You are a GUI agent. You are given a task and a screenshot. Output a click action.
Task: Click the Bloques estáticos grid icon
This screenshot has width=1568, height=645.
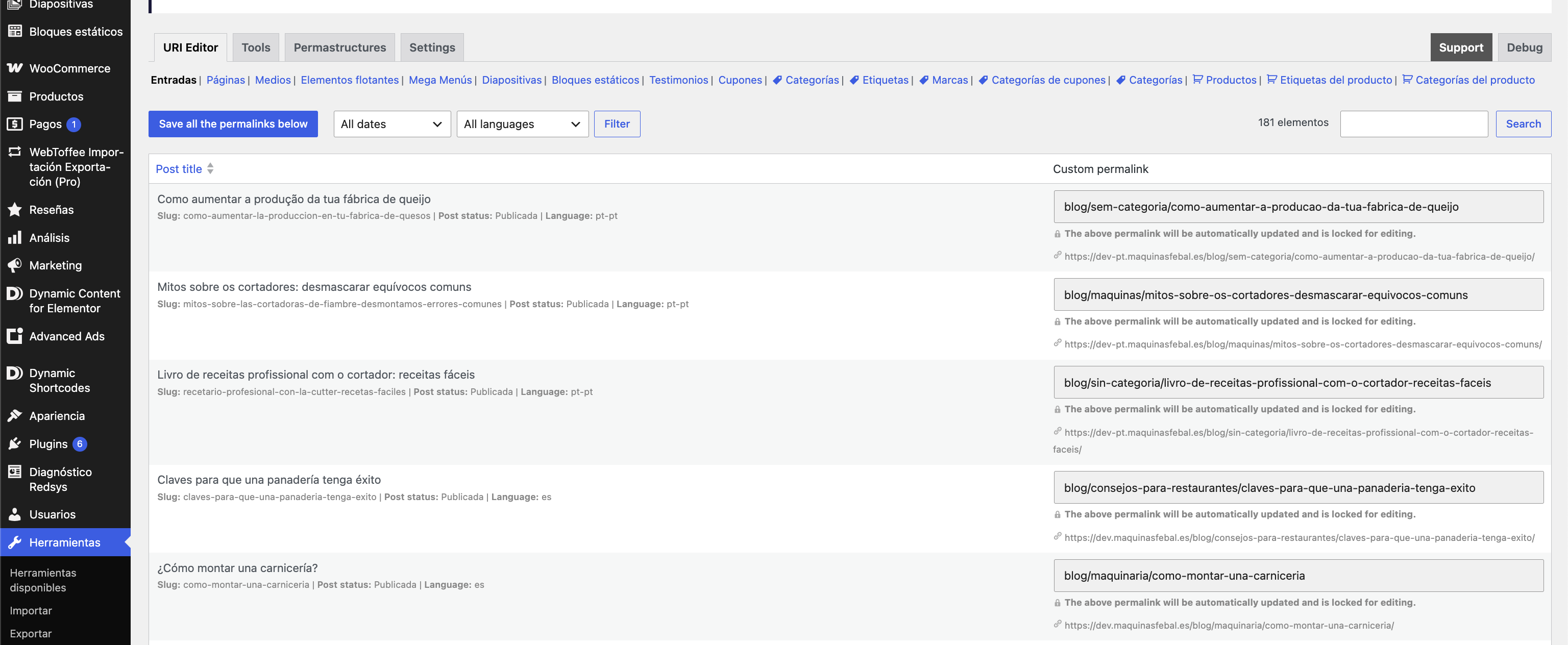point(15,32)
